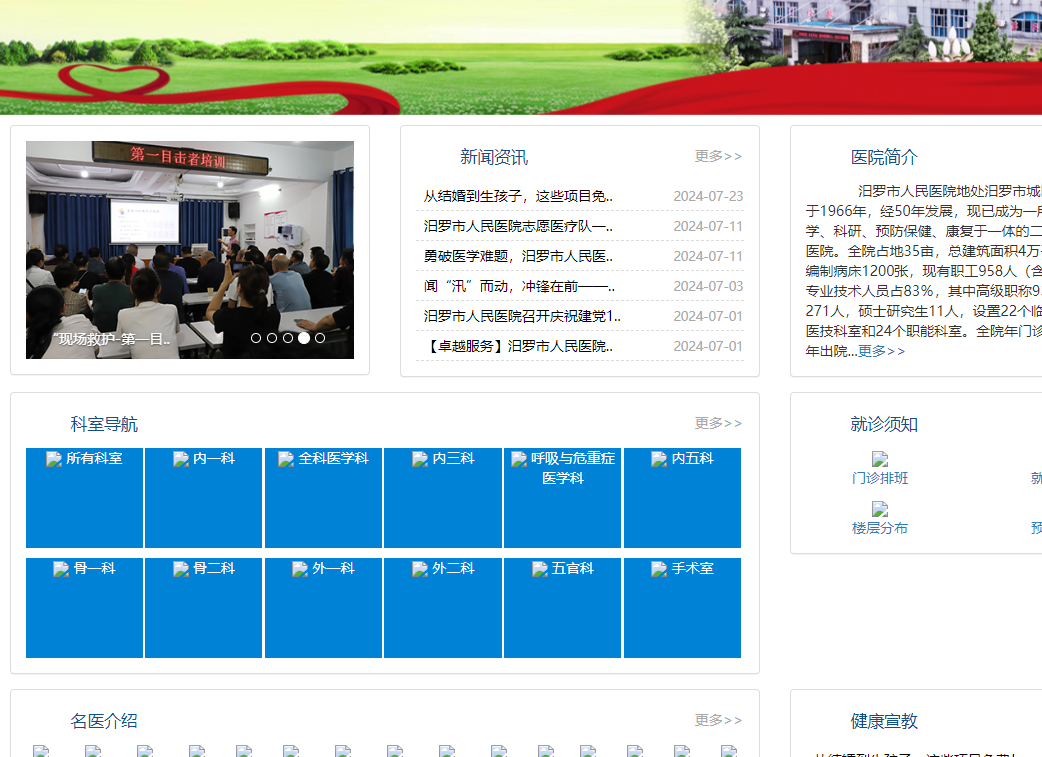This screenshot has width=1042, height=757.
Task: Open the 呼吸与危重症医学科 tile
Action: coord(562,498)
